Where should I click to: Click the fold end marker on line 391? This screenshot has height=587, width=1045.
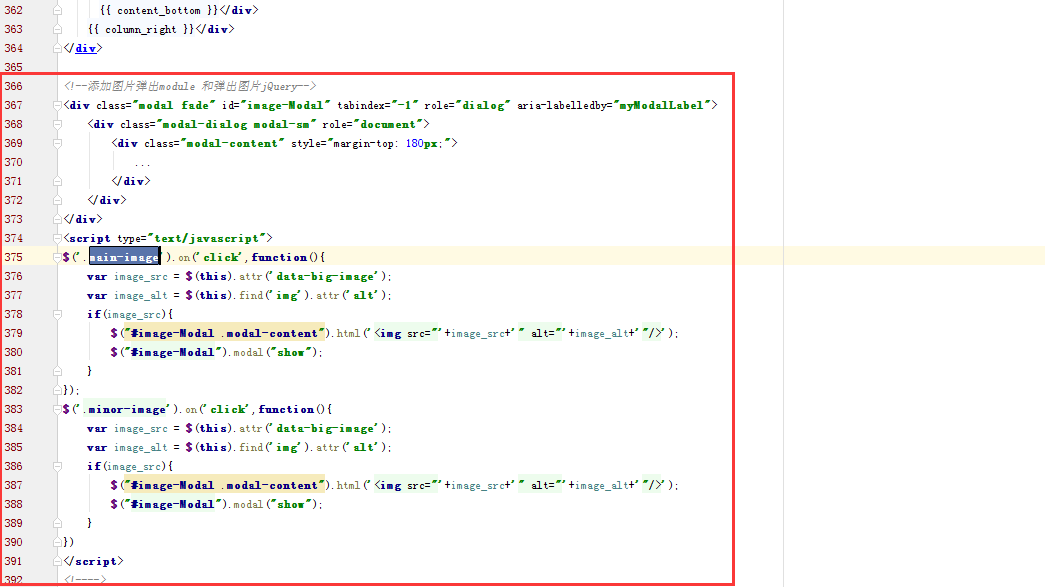(x=57, y=561)
